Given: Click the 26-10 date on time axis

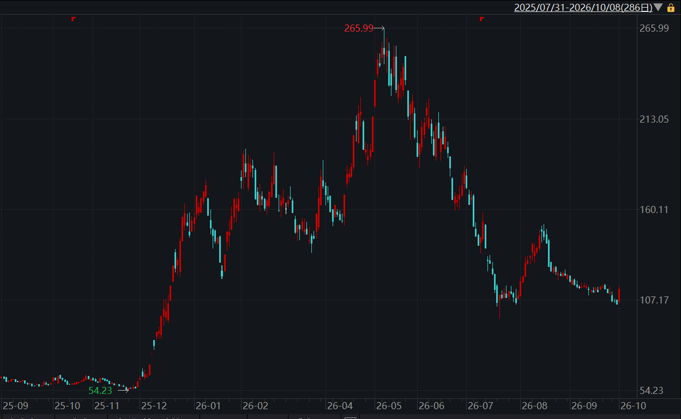Looking at the screenshot, I should pyautogui.click(x=633, y=406).
